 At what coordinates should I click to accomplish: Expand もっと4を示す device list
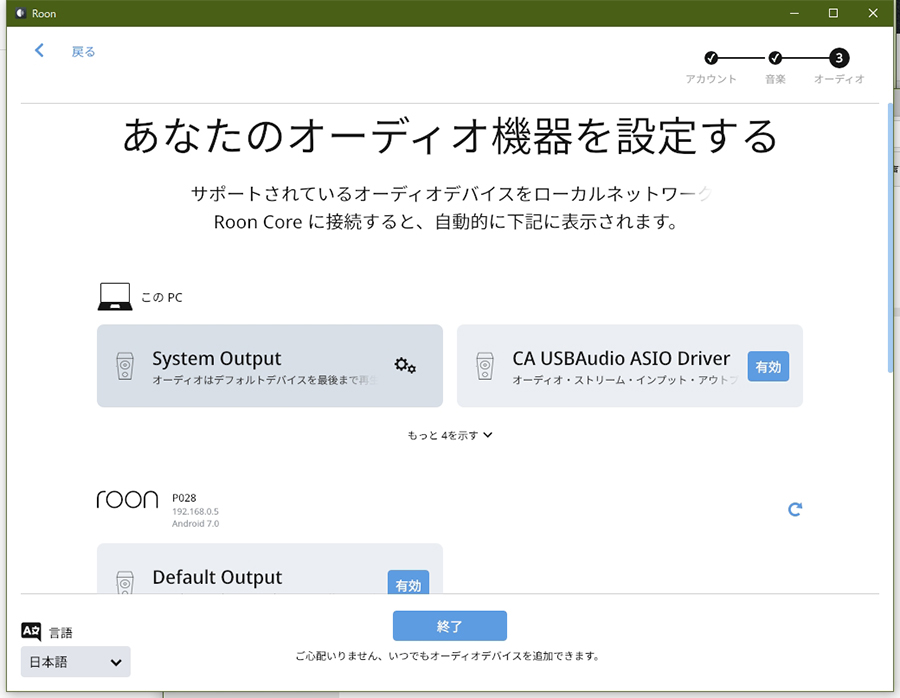point(450,435)
